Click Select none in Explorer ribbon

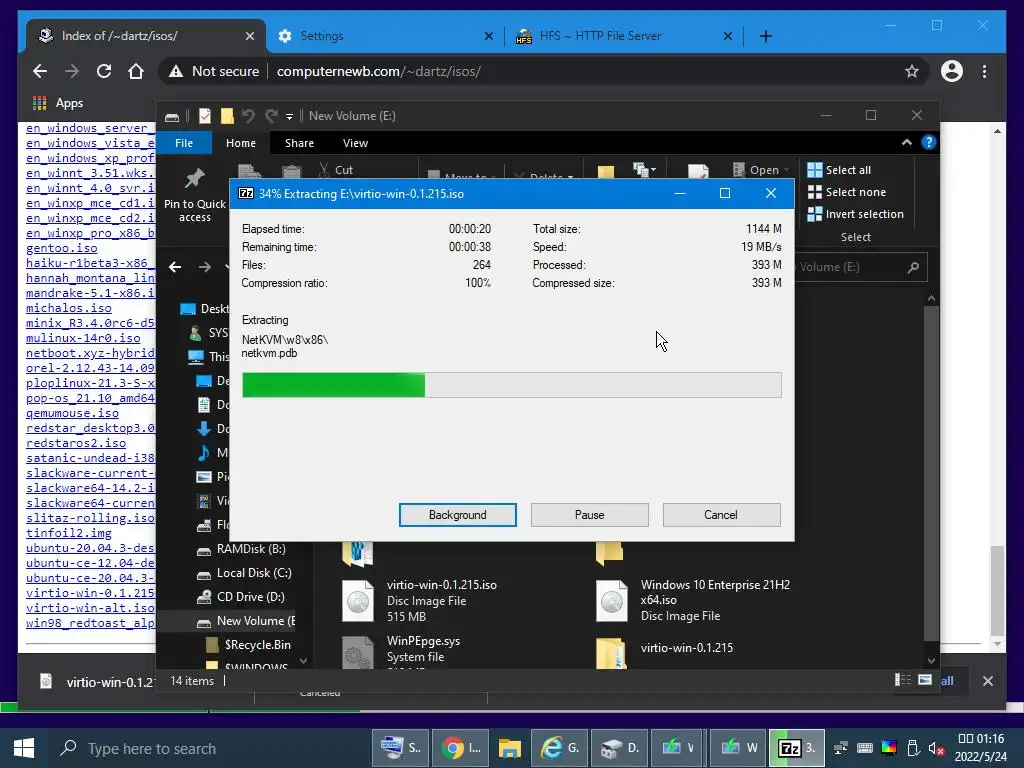coord(846,192)
